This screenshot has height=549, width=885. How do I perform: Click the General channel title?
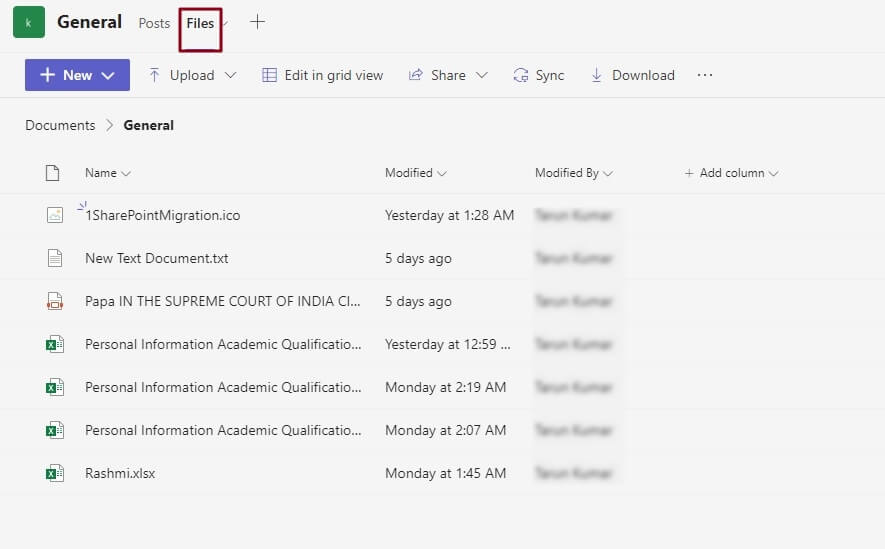point(89,22)
